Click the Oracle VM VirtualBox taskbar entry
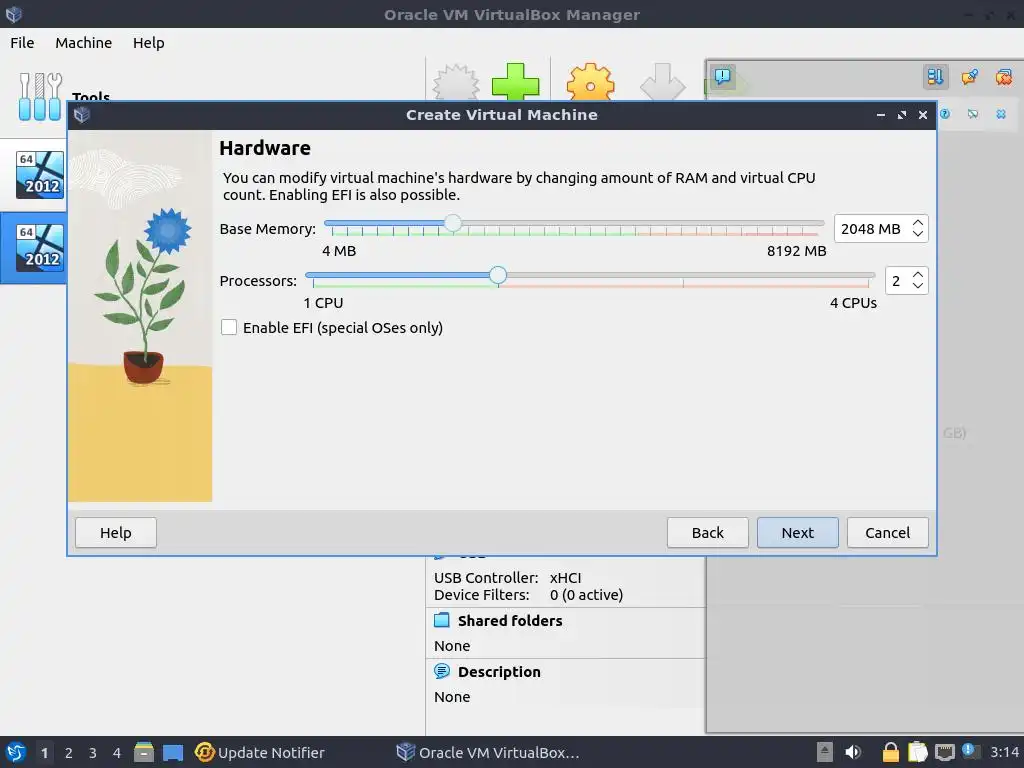Screen dimensions: 1024x768 [488, 752]
